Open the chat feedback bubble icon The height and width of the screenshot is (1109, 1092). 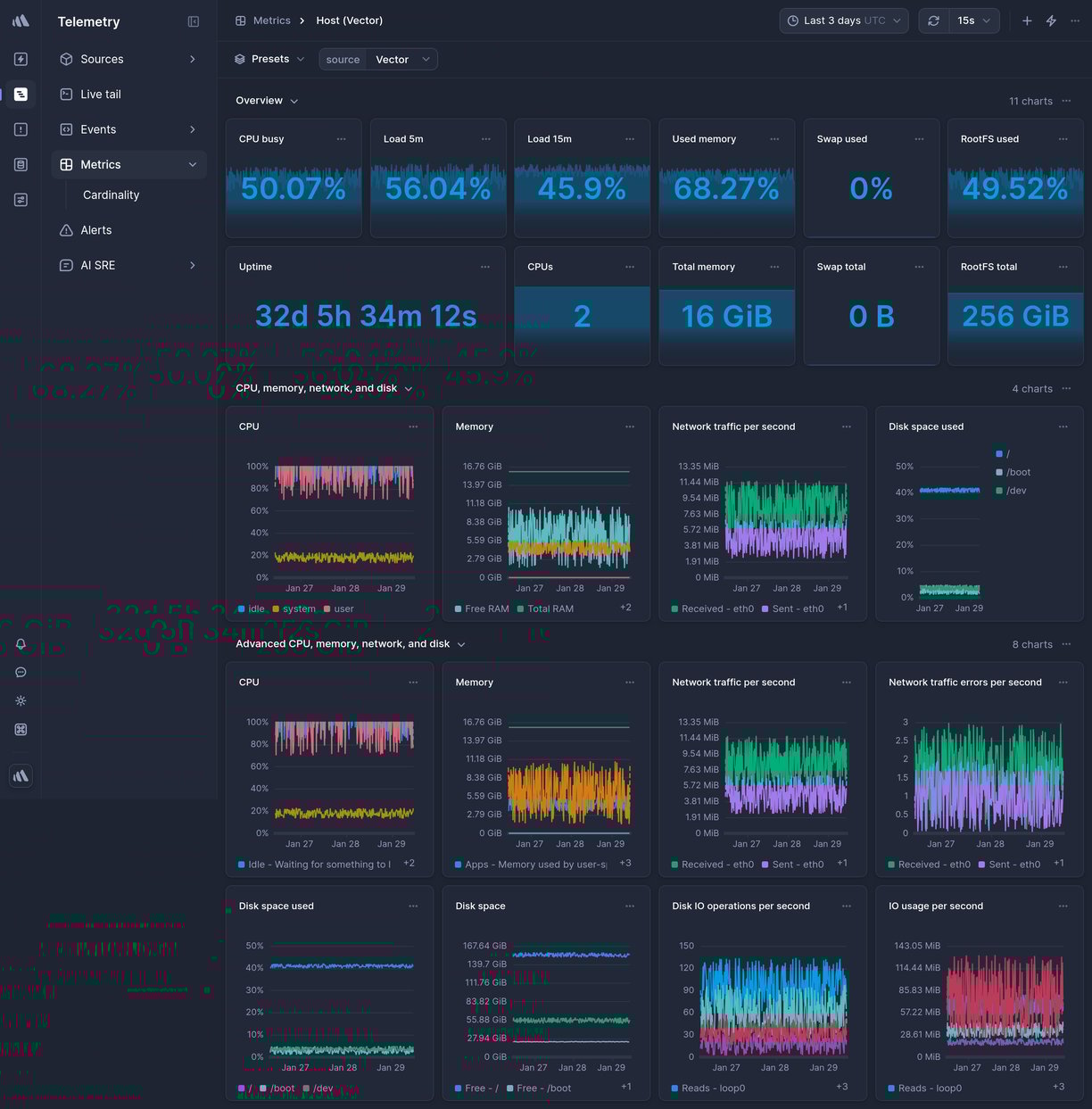[21, 672]
